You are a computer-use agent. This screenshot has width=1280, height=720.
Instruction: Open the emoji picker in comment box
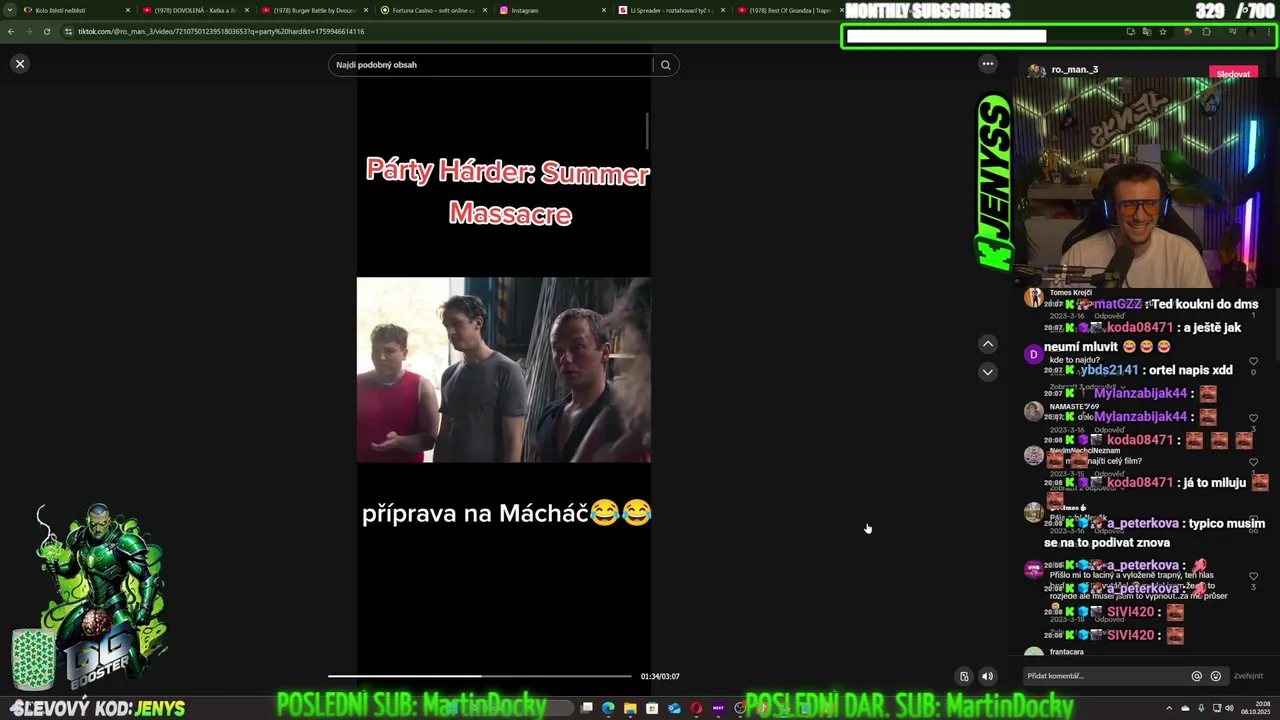coord(1216,676)
